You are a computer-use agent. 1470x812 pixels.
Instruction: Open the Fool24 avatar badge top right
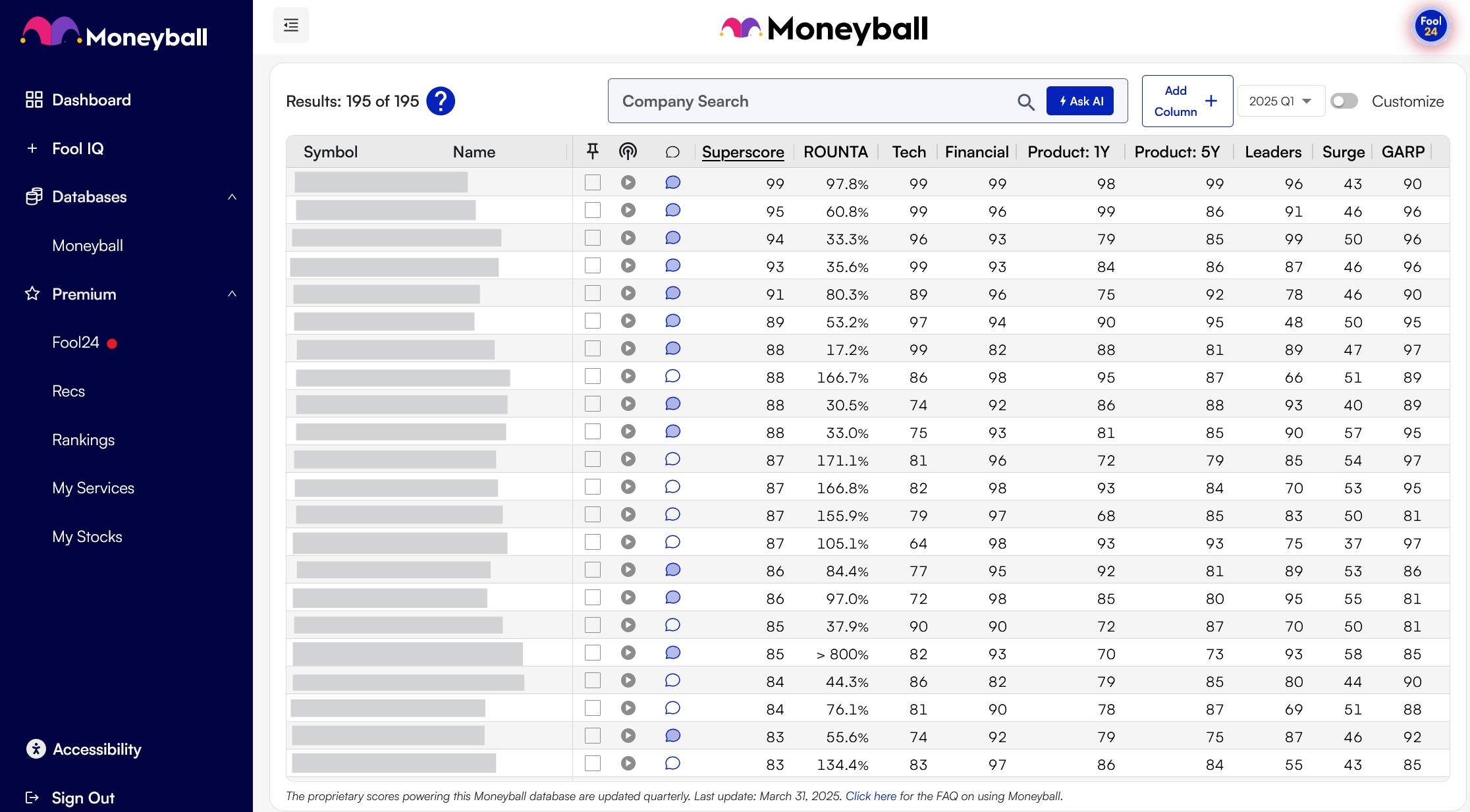click(1430, 26)
